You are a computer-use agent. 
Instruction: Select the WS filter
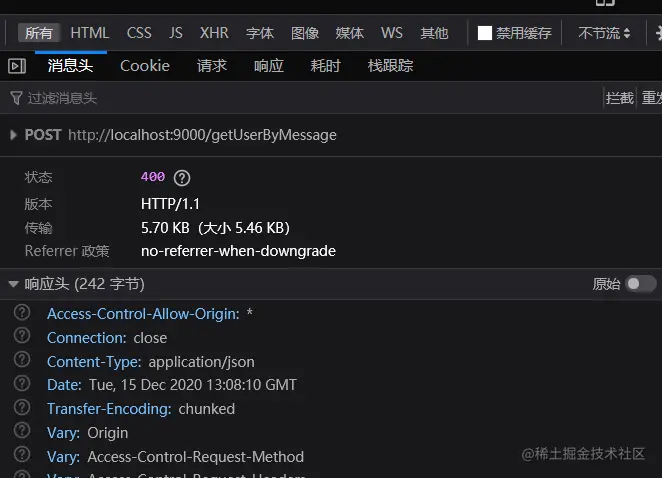pyautogui.click(x=392, y=33)
